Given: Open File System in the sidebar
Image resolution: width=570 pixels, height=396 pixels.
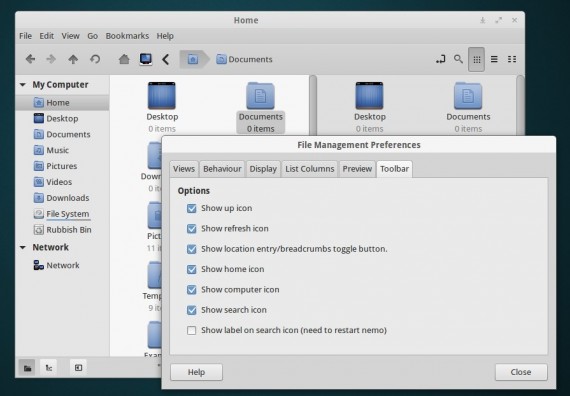Looking at the screenshot, I should (x=62, y=214).
